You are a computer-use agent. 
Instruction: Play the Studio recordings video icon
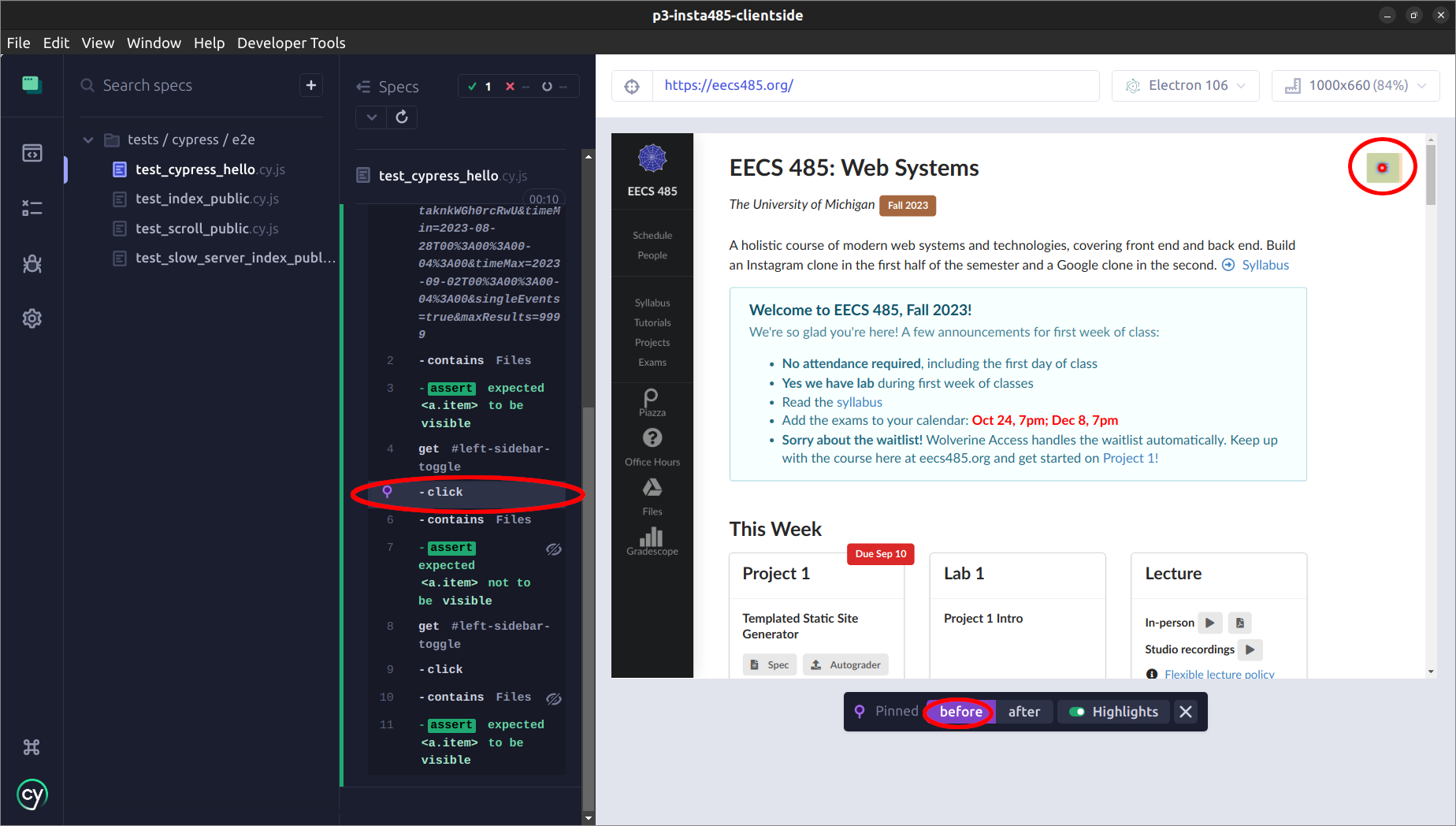click(x=1250, y=649)
